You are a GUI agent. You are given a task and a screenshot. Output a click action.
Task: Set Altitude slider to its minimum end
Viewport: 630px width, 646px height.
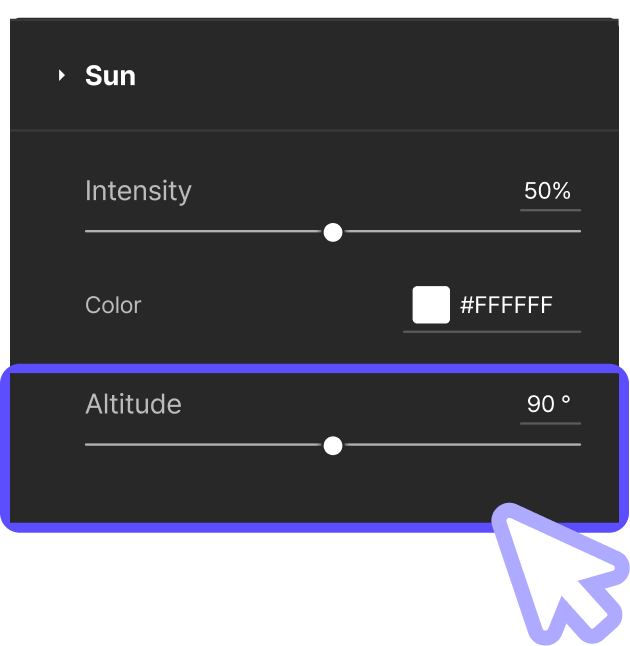point(87,445)
